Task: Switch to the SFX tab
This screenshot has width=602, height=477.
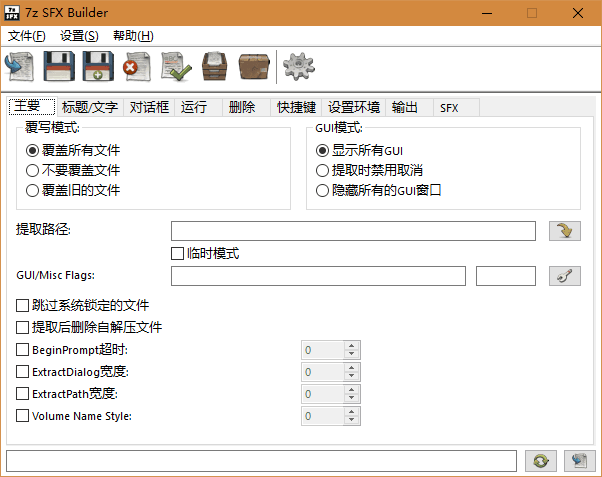Action: [x=456, y=108]
